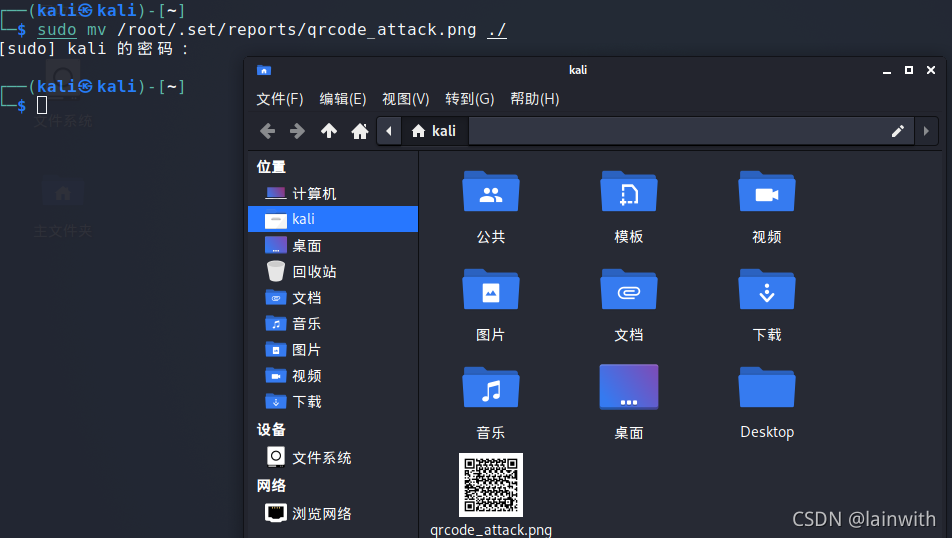
Task: Close the kali file manager window
Action: pyautogui.click(x=931, y=70)
